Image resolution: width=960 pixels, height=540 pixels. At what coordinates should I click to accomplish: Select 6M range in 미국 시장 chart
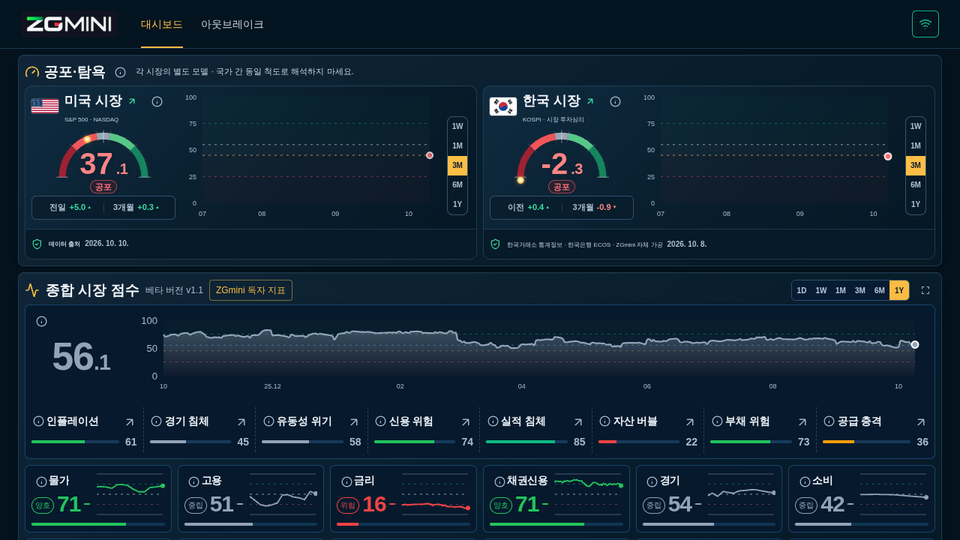pos(457,185)
